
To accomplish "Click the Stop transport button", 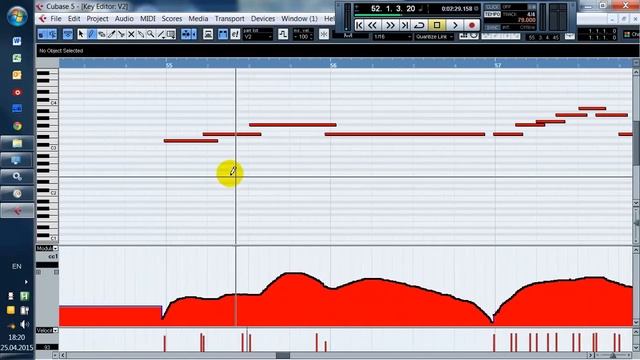I will point(437,25).
